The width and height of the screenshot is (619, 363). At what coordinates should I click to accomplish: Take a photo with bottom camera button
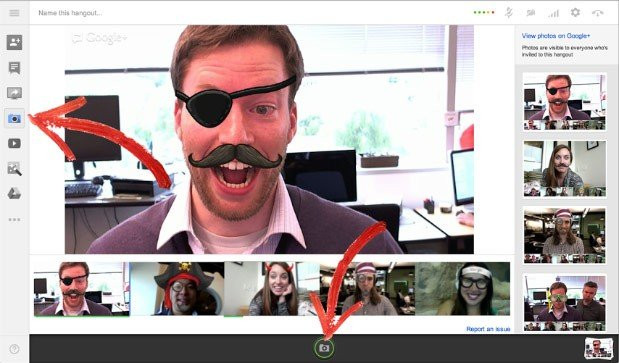[x=324, y=348]
